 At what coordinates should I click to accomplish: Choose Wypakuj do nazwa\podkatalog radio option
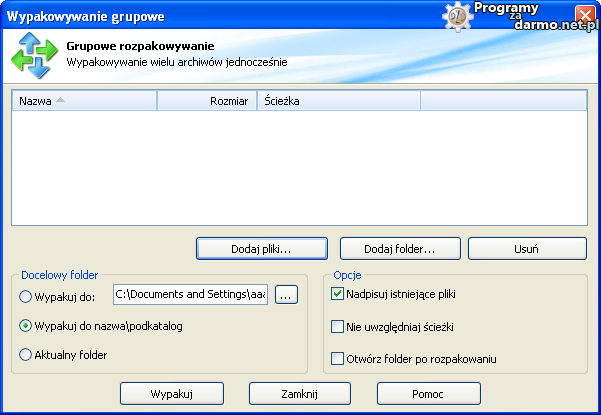(x=26, y=326)
